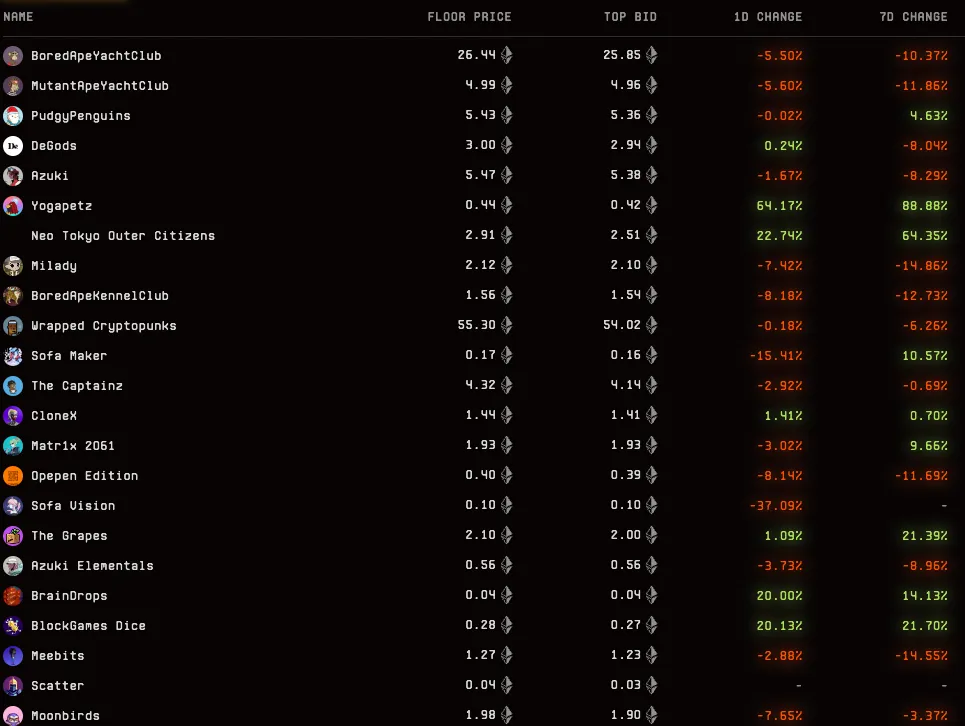The height and width of the screenshot is (726, 965).
Task: Open the BoredApeYachtClub collection avatar
Action: [13, 56]
